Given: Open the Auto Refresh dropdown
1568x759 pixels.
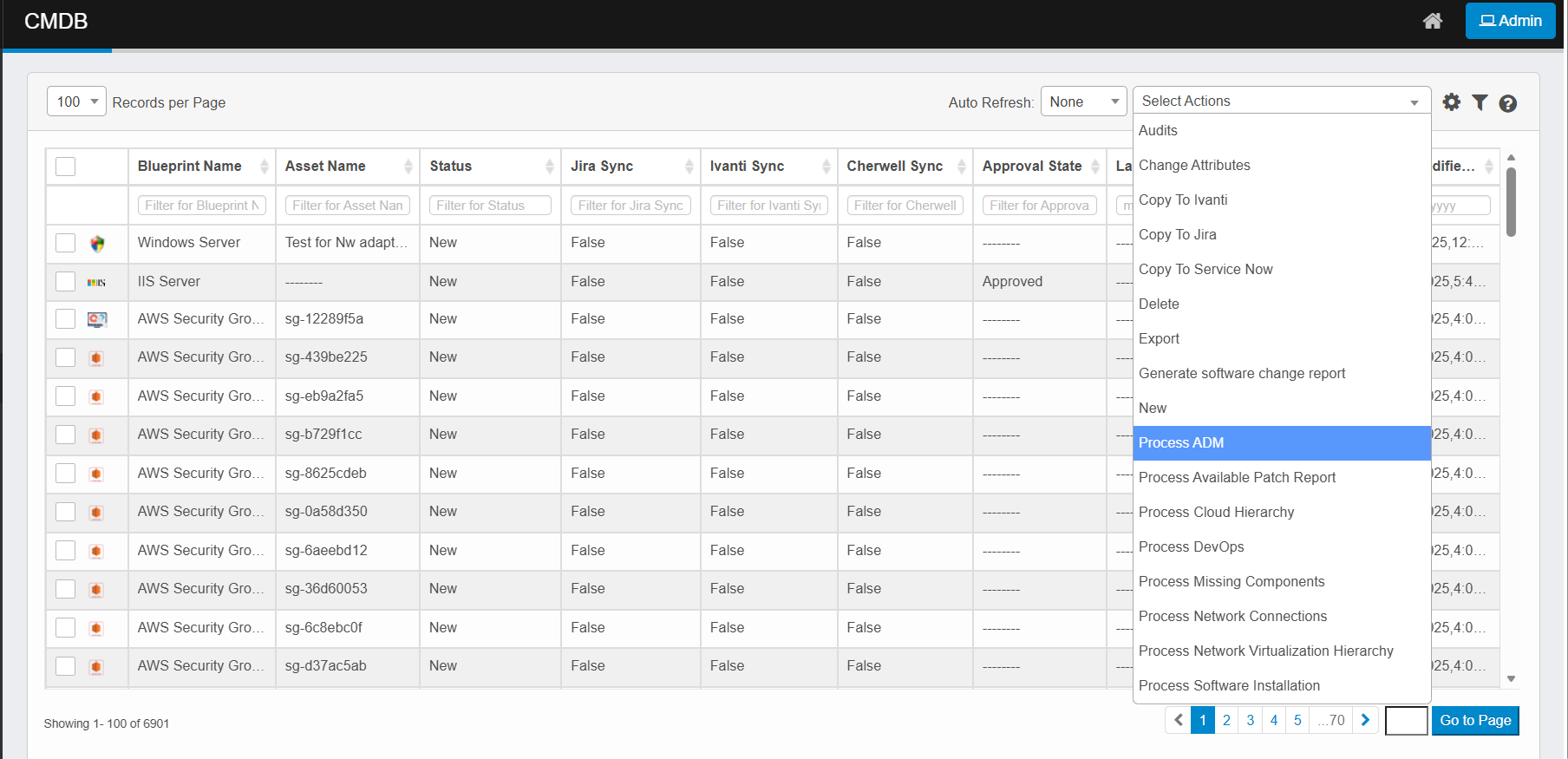Looking at the screenshot, I should [1083, 101].
